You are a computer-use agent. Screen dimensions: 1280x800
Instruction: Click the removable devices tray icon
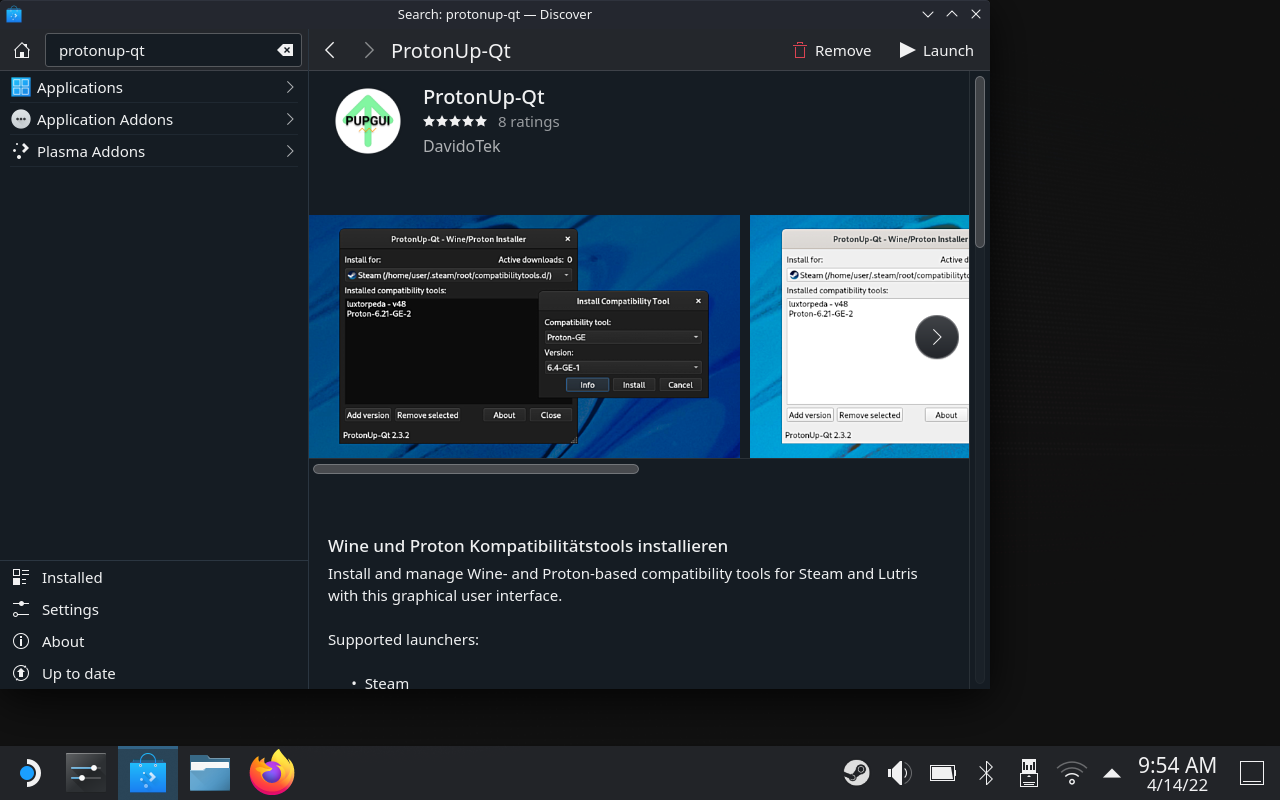point(1028,773)
